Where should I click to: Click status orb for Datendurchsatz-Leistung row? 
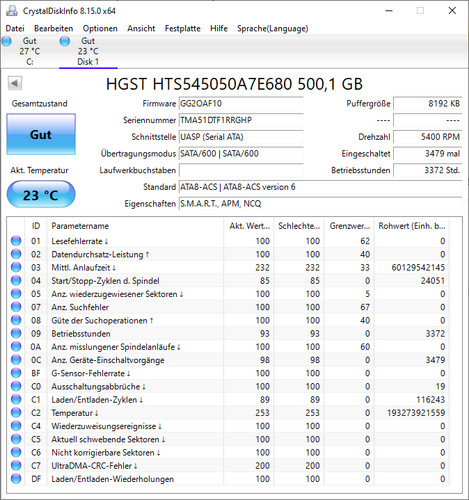click(16, 254)
